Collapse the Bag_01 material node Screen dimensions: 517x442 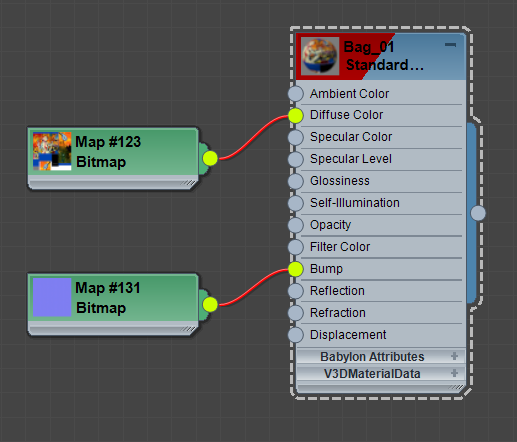point(450,44)
